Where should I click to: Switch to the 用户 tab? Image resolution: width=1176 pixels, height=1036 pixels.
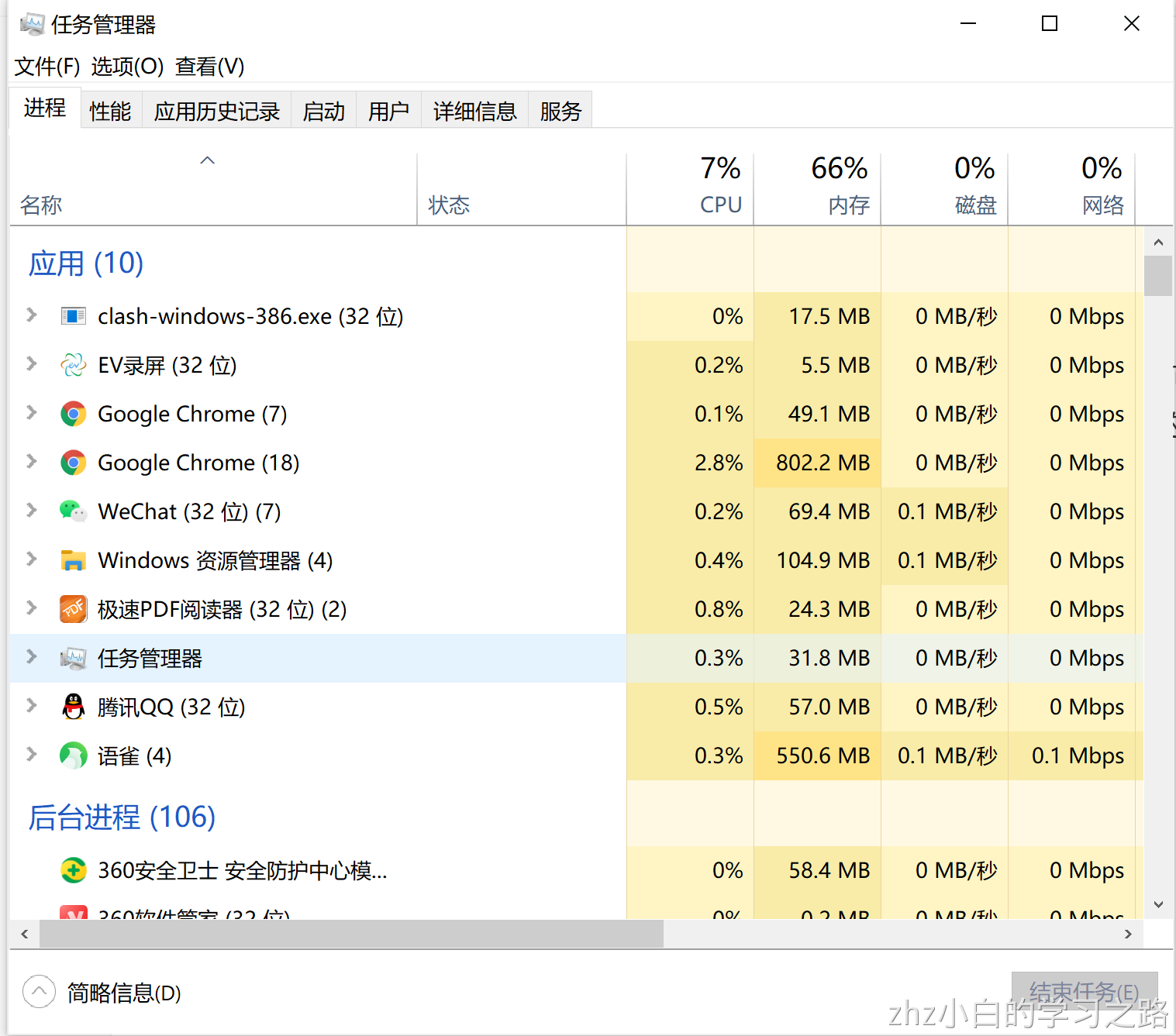389,111
